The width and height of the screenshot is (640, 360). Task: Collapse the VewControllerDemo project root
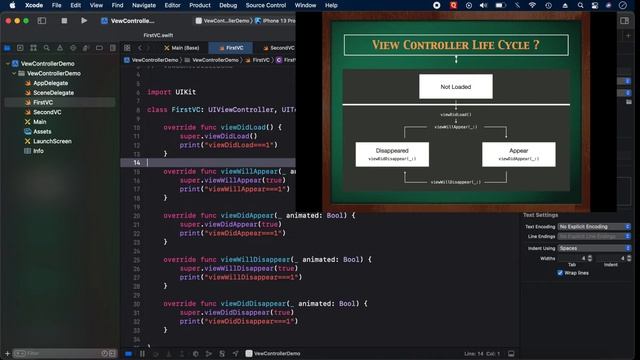pos(7,64)
